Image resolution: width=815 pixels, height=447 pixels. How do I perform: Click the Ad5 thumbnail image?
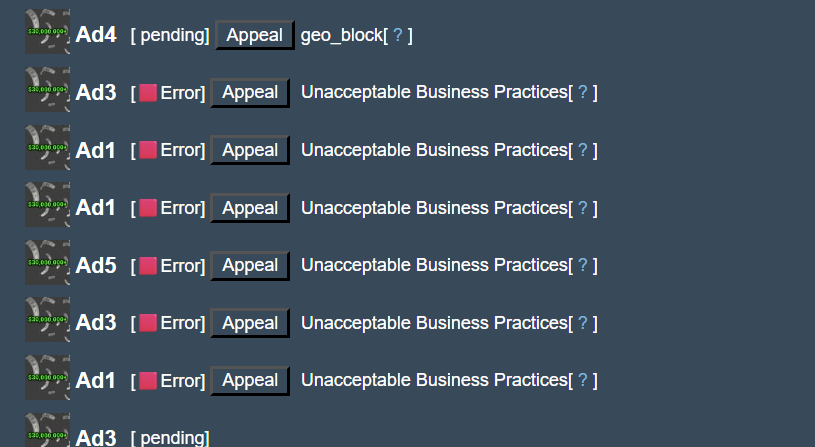[x=47, y=262]
